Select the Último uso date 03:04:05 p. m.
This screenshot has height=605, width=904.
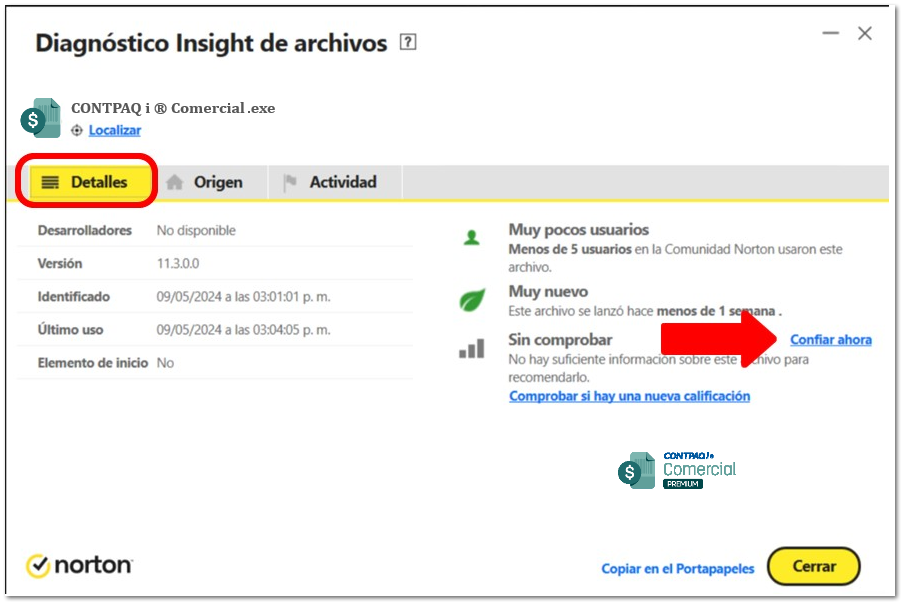[243, 330]
